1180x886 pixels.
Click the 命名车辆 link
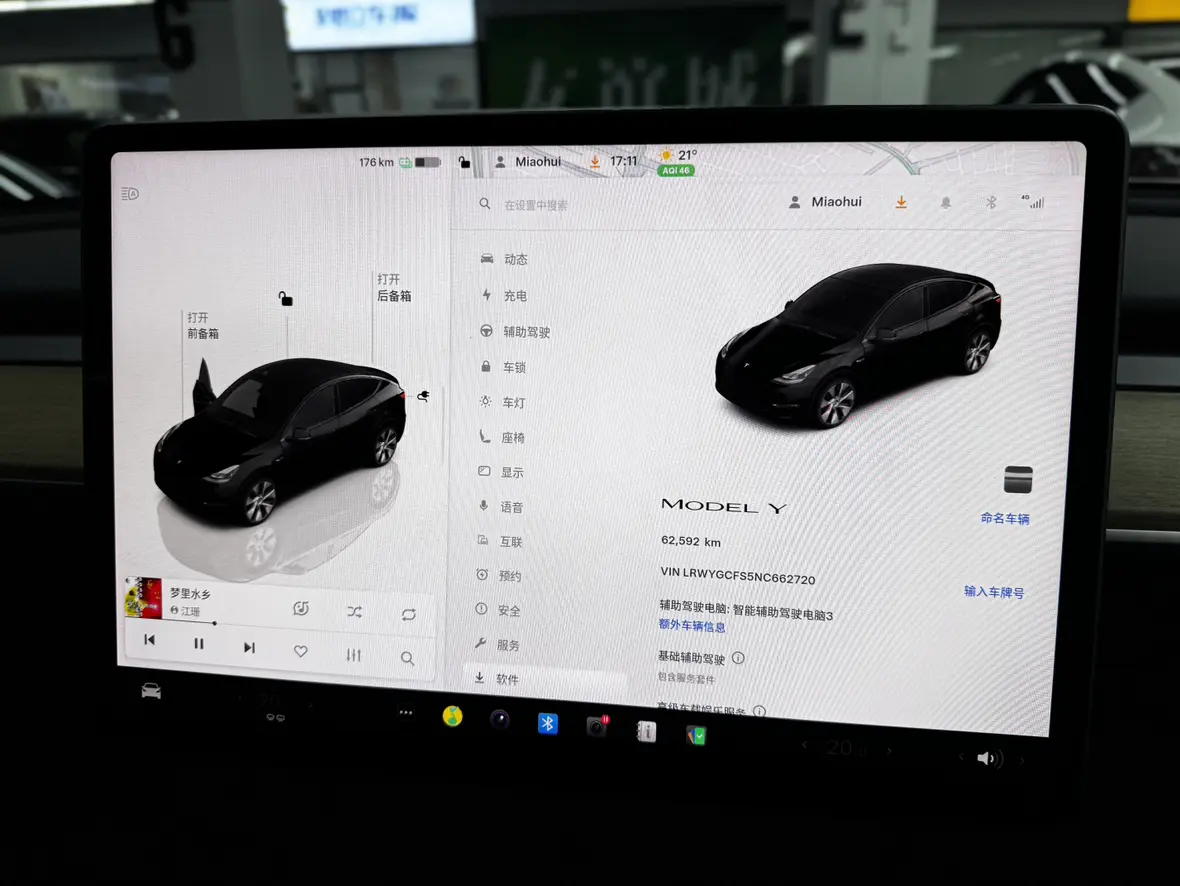pyautogui.click(x=1005, y=518)
